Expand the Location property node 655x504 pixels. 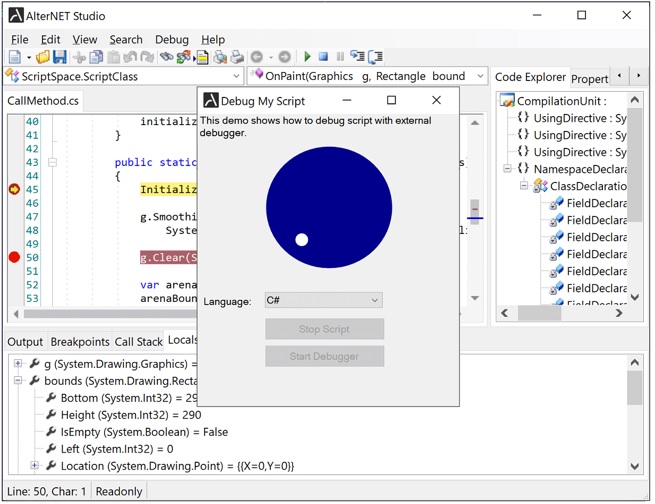34,467
